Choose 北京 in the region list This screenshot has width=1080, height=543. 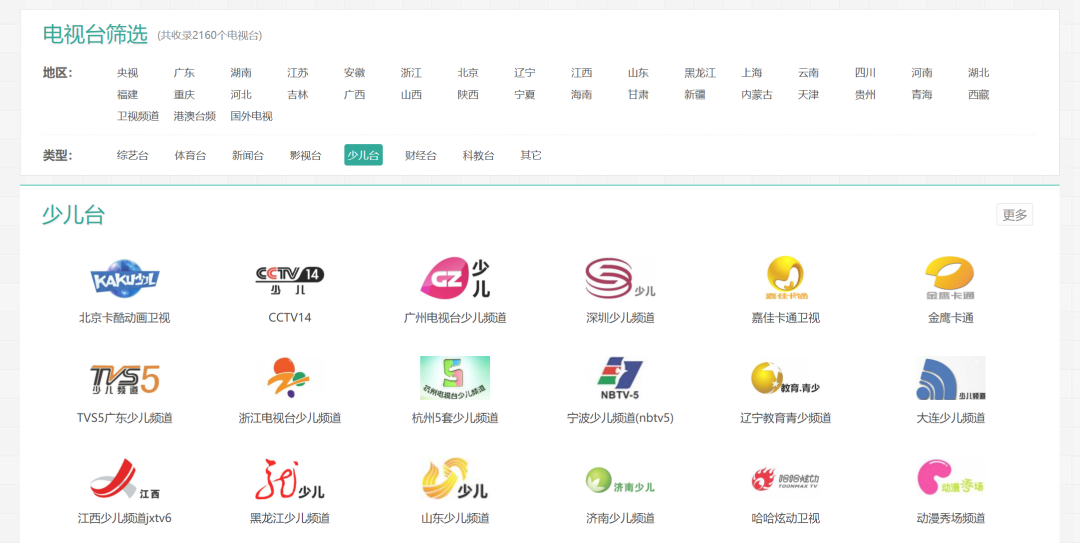click(x=468, y=73)
